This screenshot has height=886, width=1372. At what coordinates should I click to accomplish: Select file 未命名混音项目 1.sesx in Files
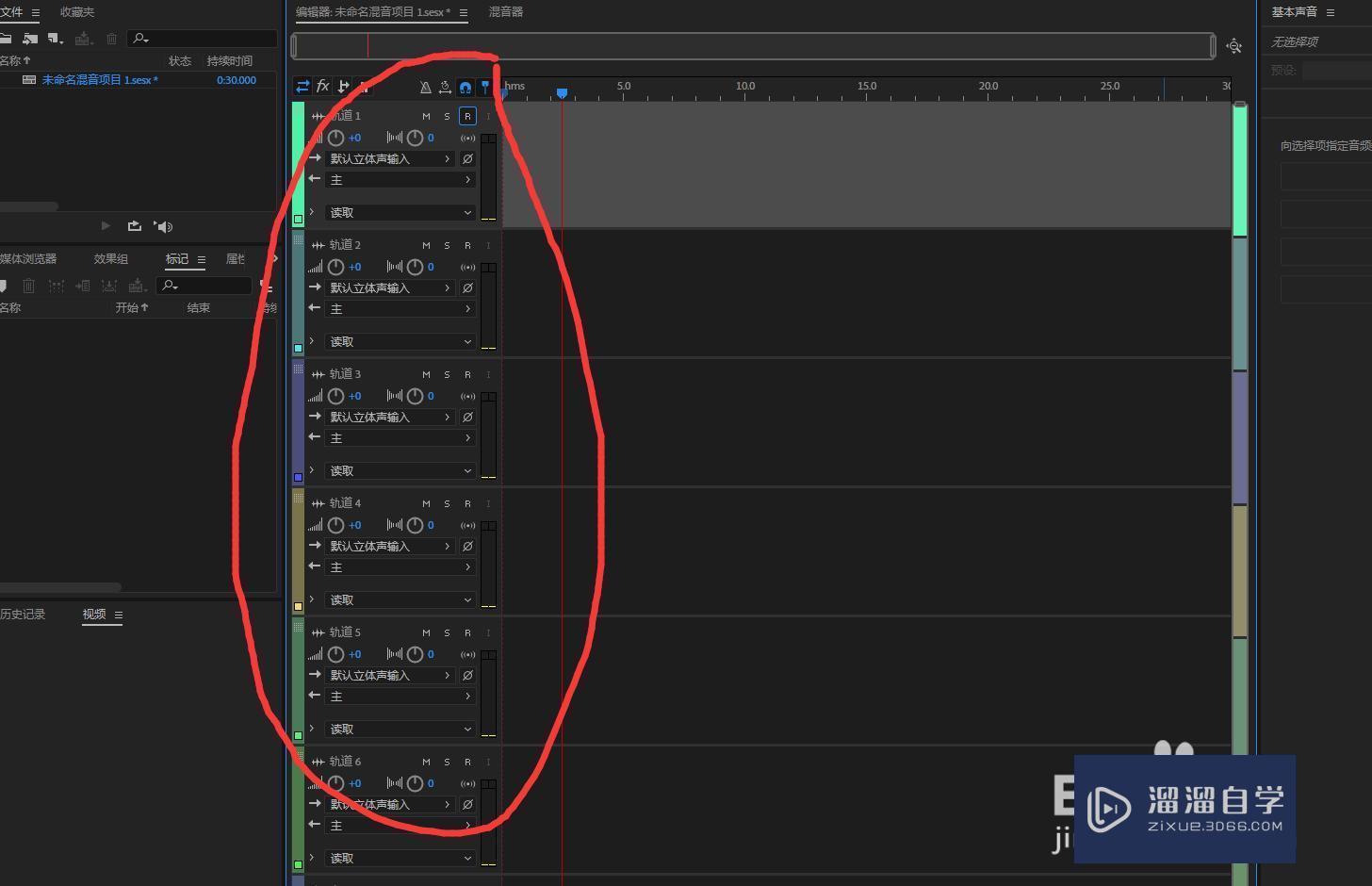pyautogui.click(x=100, y=80)
